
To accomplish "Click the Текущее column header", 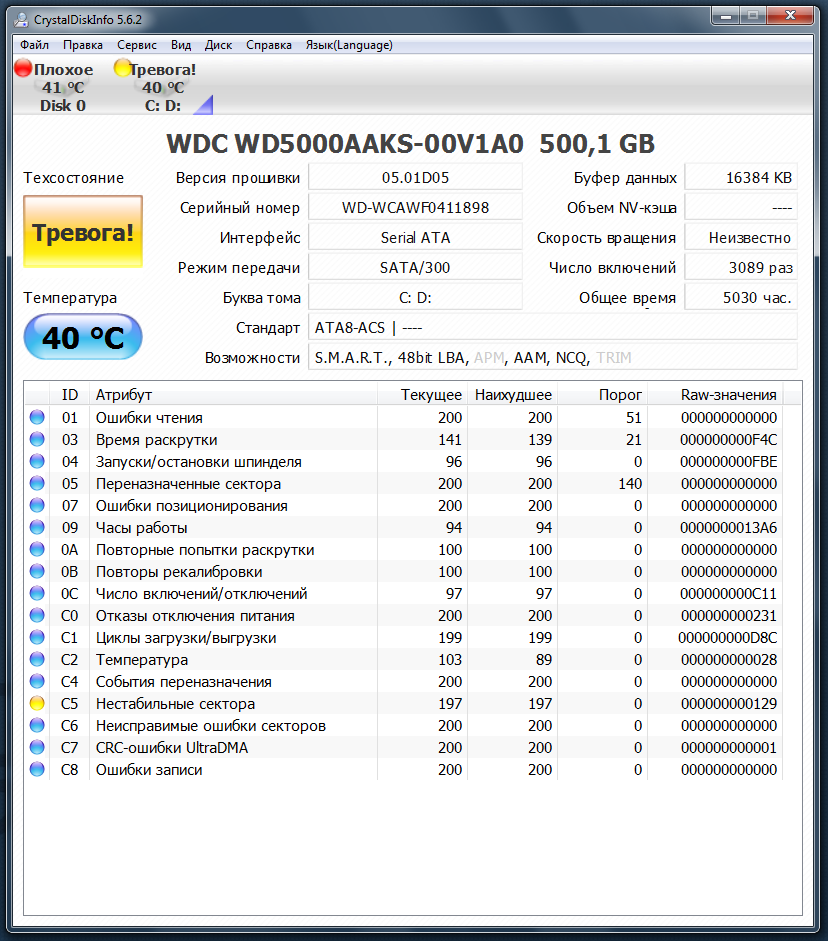I will pos(422,395).
